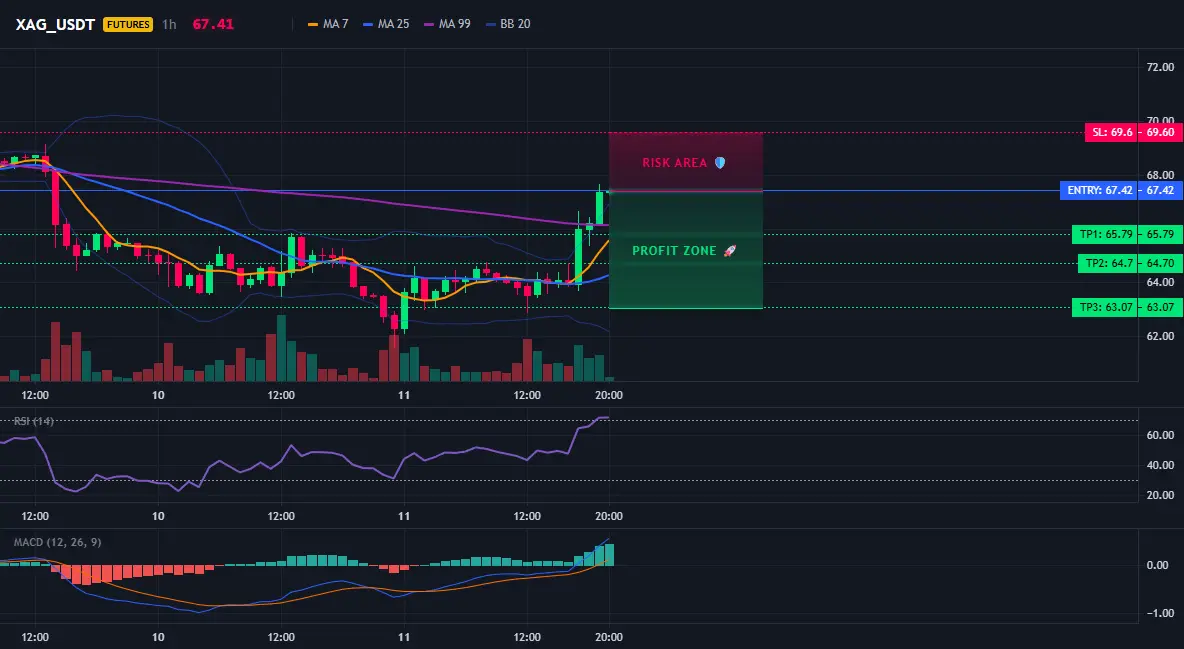Click the 64.00 price axis value
This screenshot has height=649, width=1184.
[x=1160, y=283]
